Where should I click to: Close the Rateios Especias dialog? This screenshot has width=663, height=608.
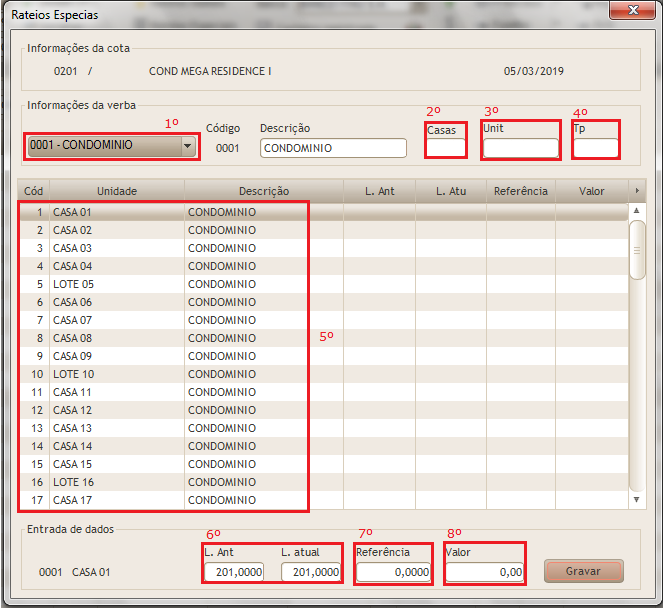click(633, 10)
